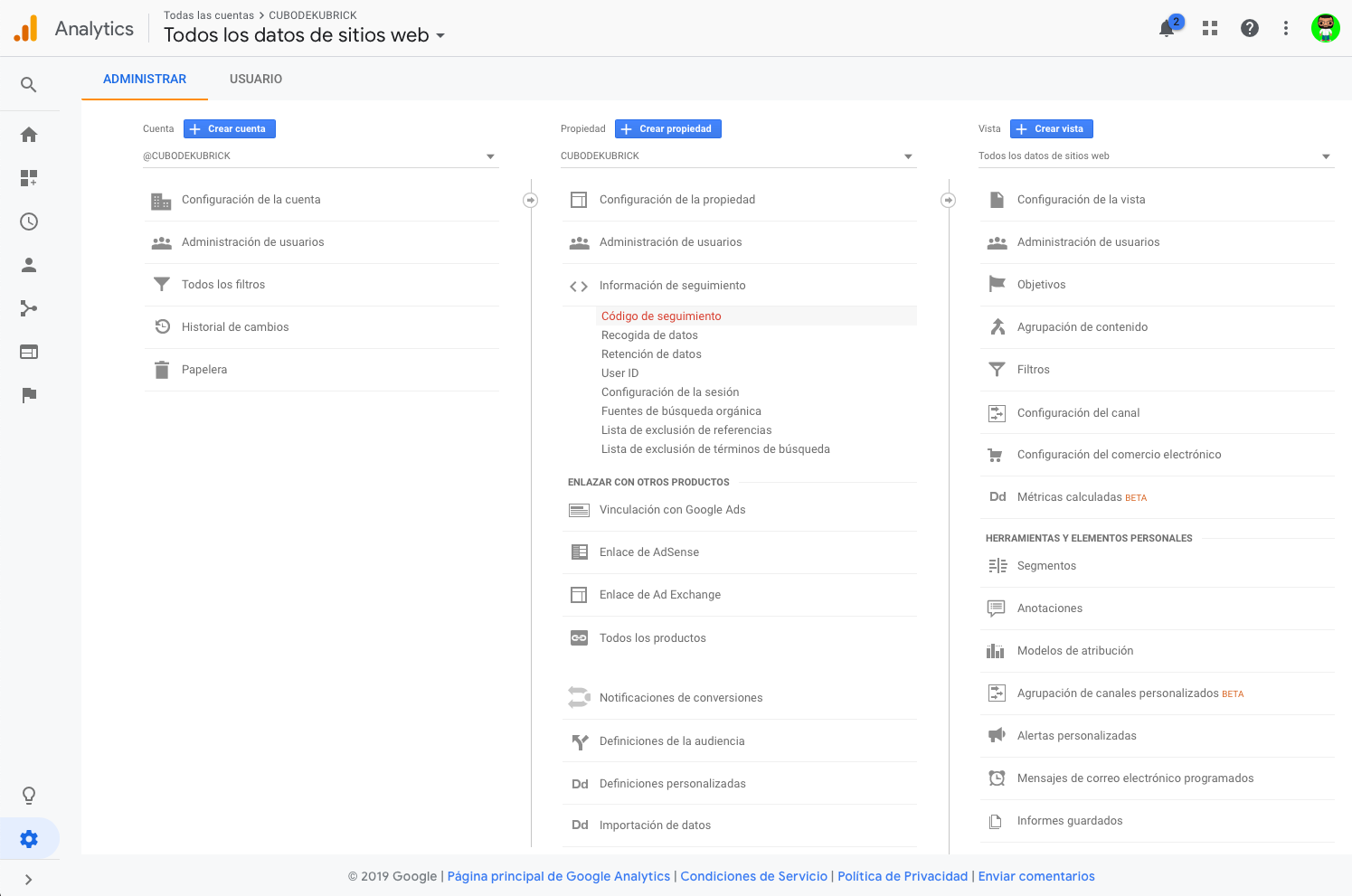1352x896 pixels.
Task: Click the Objetivos flag icon
Action: click(997, 284)
